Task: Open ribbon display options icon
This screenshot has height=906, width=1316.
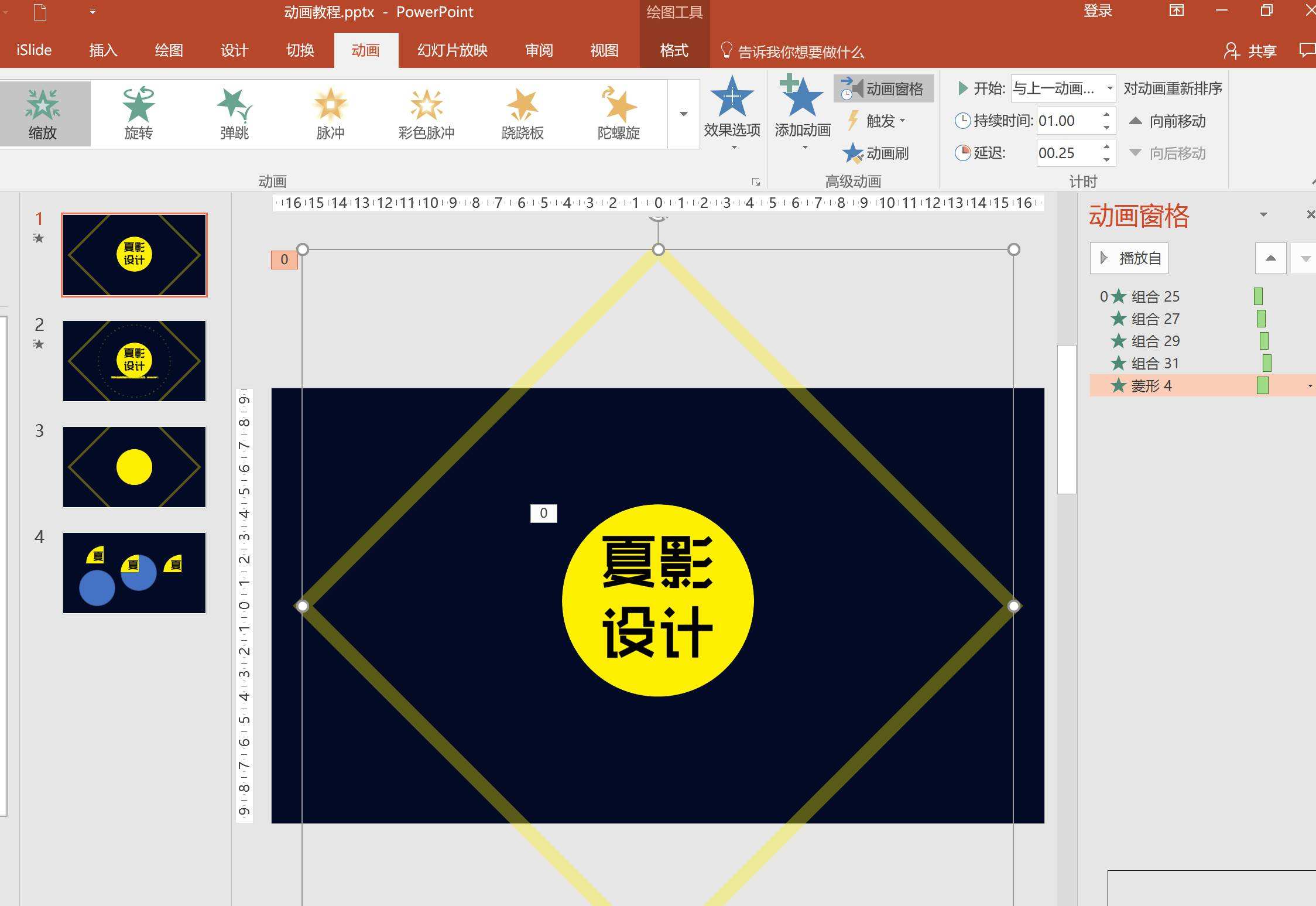Action: pos(1177,11)
